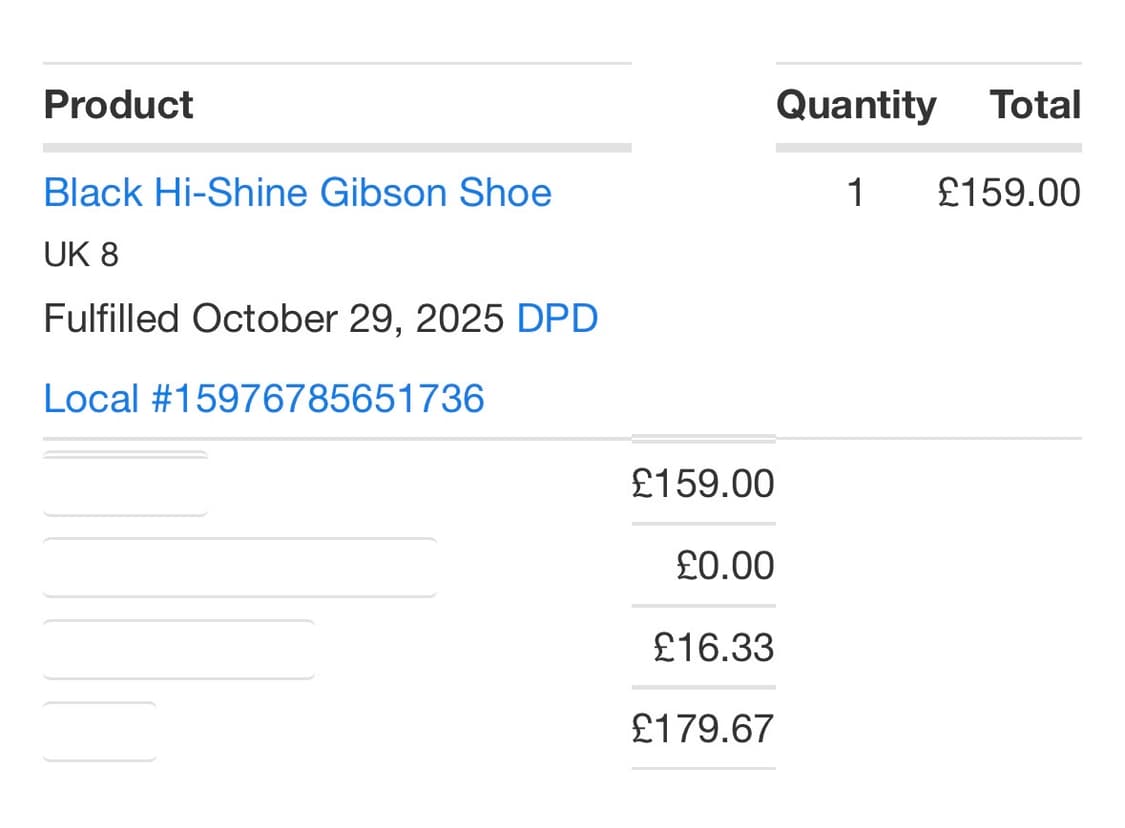Click the blank label box beside £179.67
This screenshot has width=1125, height=828.
[x=99, y=731]
